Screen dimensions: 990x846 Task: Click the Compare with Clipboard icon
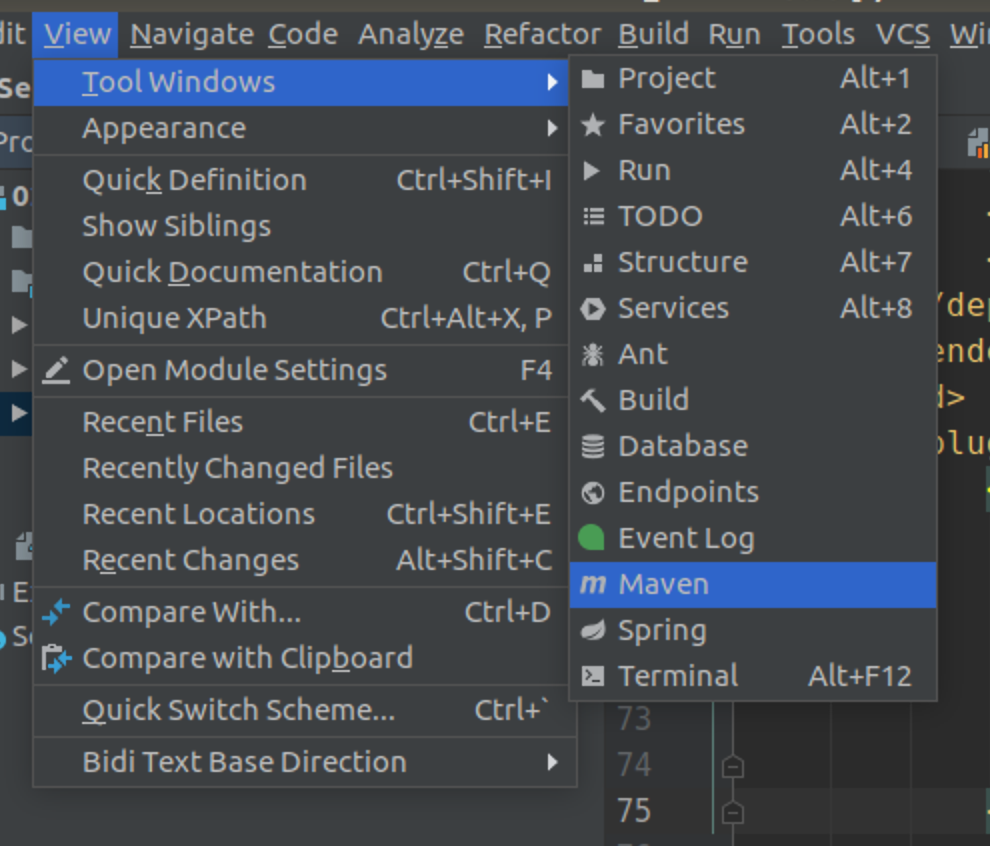(x=56, y=658)
